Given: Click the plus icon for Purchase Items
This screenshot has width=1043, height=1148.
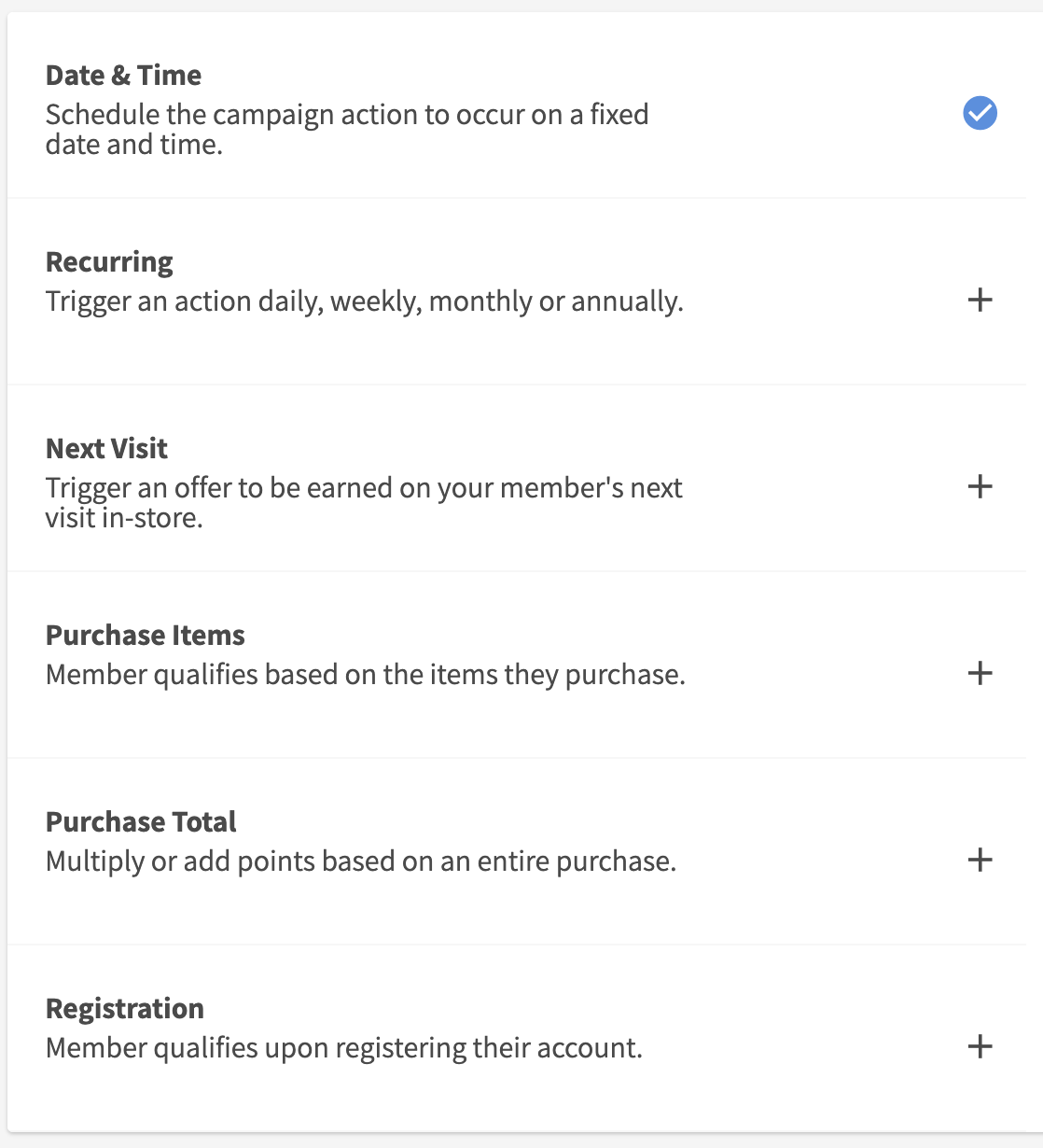Looking at the screenshot, I should pyautogui.click(x=980, y=673).
